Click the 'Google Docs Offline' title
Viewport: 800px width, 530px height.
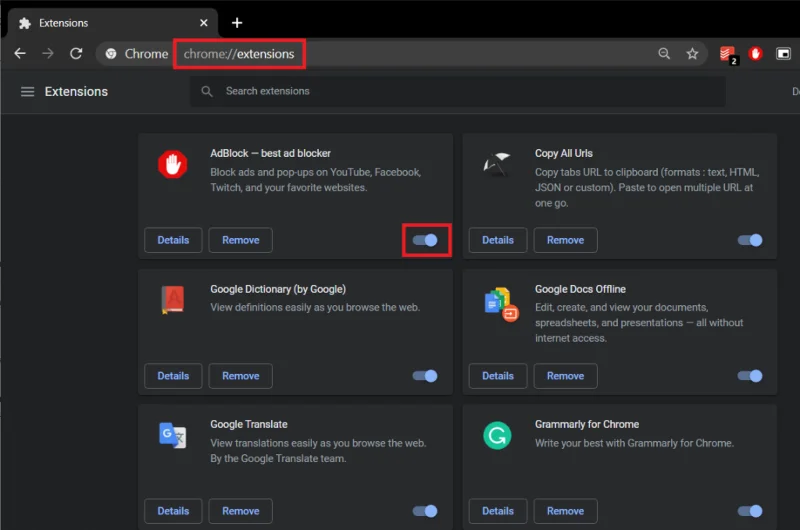coord(580,289)
